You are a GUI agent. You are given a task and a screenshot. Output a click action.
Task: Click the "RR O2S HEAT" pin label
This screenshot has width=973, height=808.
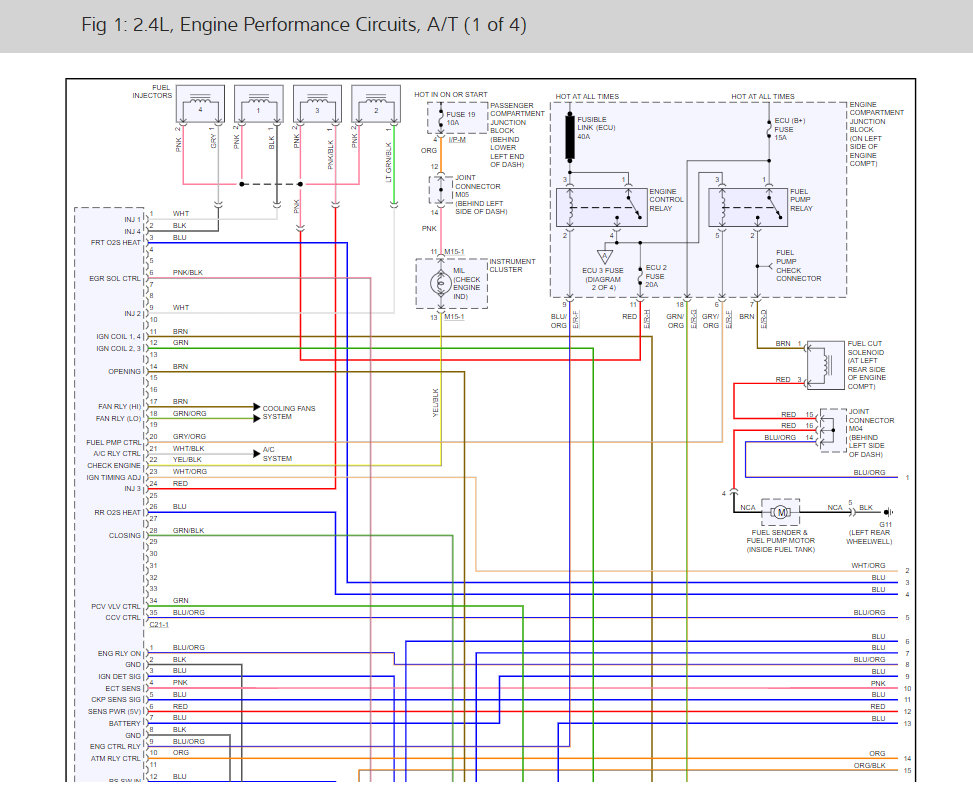[x=117, y=513]
